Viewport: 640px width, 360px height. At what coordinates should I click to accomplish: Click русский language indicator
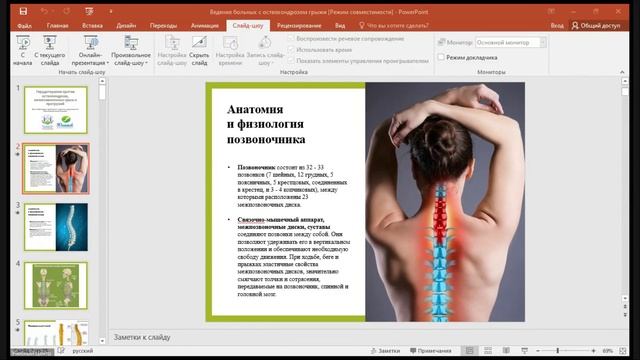(x=82, y=351)
